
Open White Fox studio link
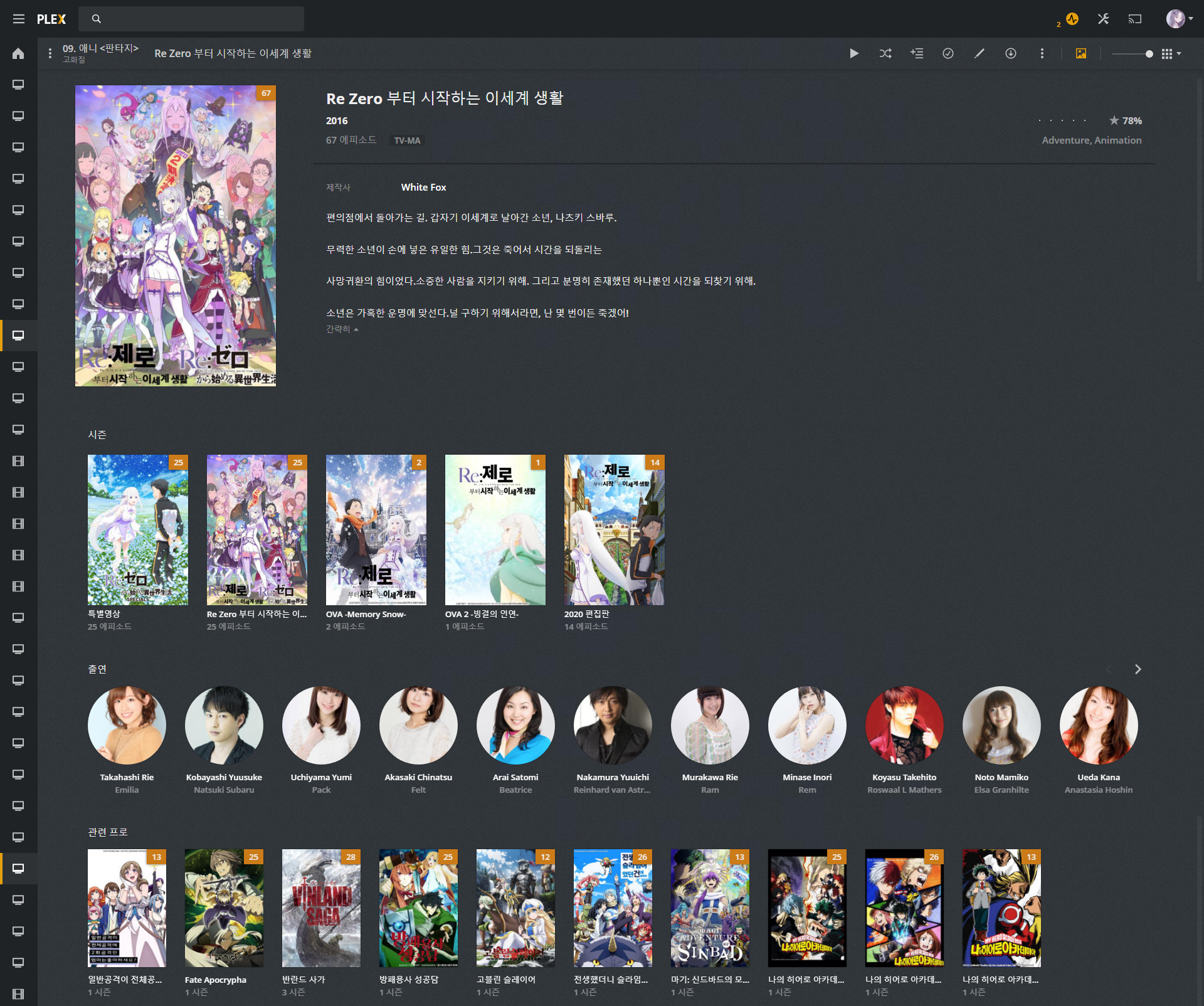[x=423, y=187]
